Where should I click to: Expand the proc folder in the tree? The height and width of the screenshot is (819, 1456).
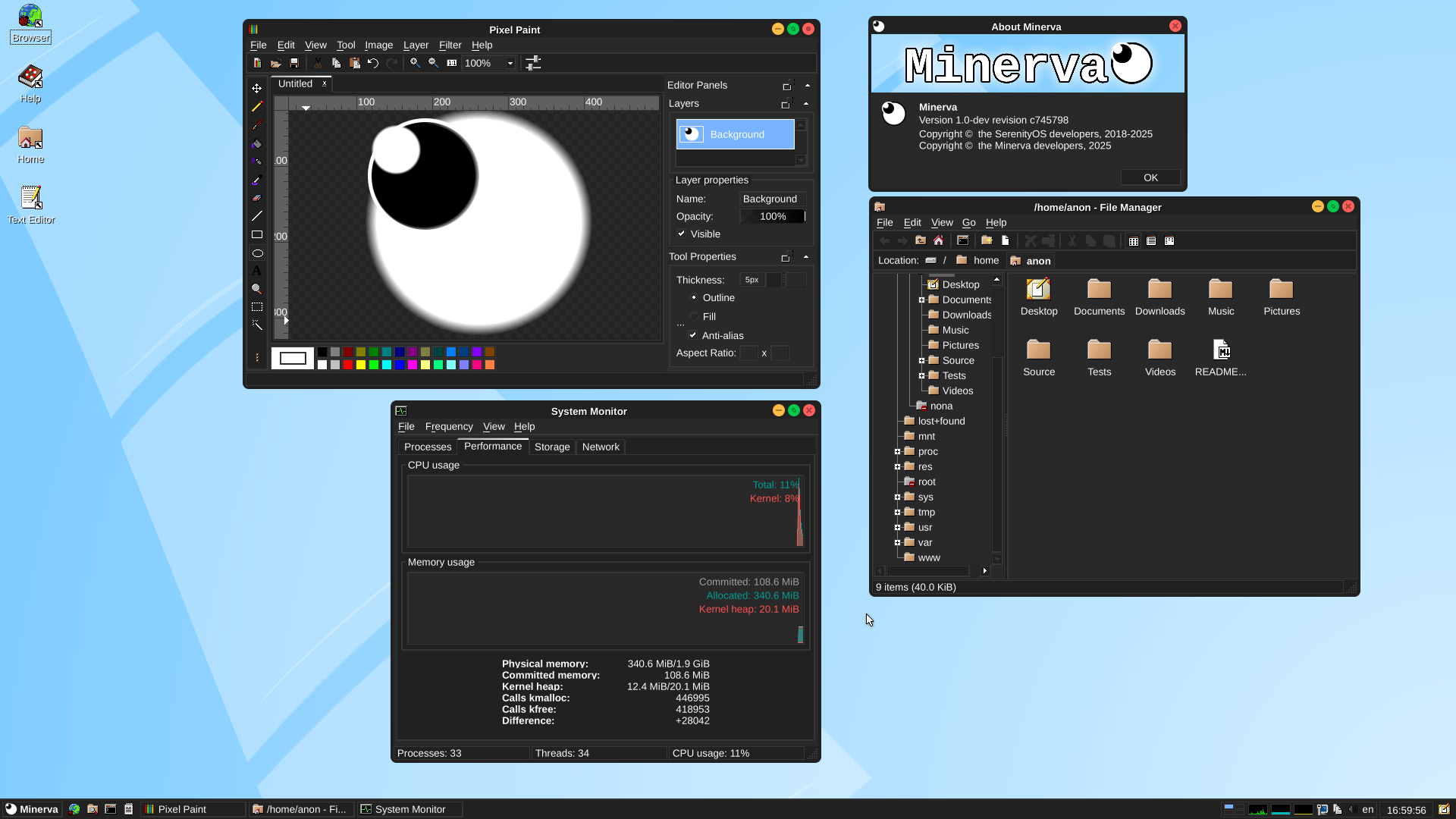pos(896,451)
